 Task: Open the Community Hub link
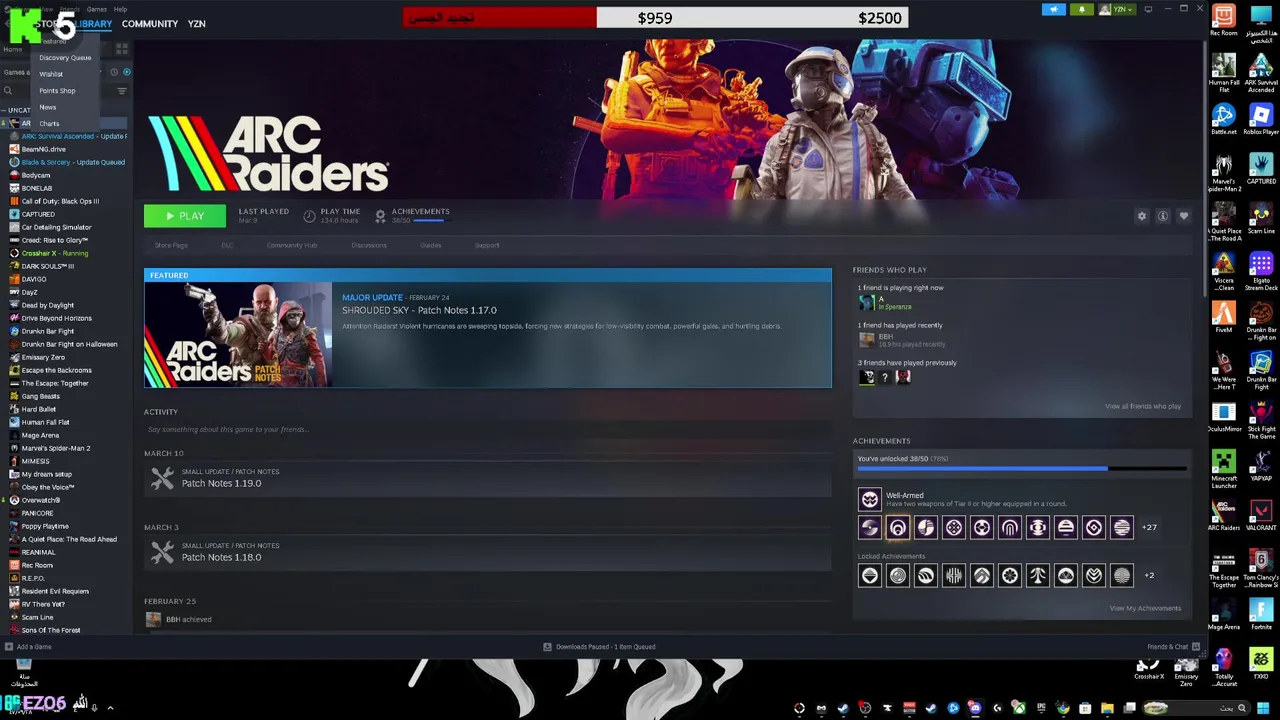pos(292,245)
